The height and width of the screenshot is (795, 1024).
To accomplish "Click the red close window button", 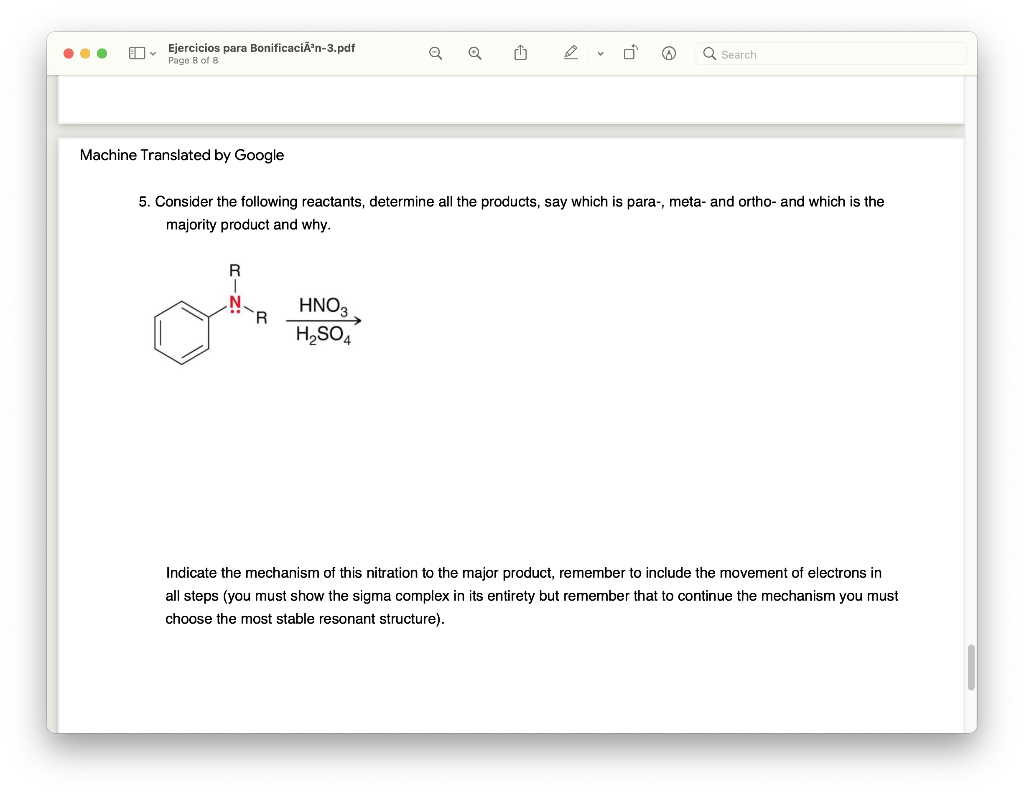I will [67, 54].
